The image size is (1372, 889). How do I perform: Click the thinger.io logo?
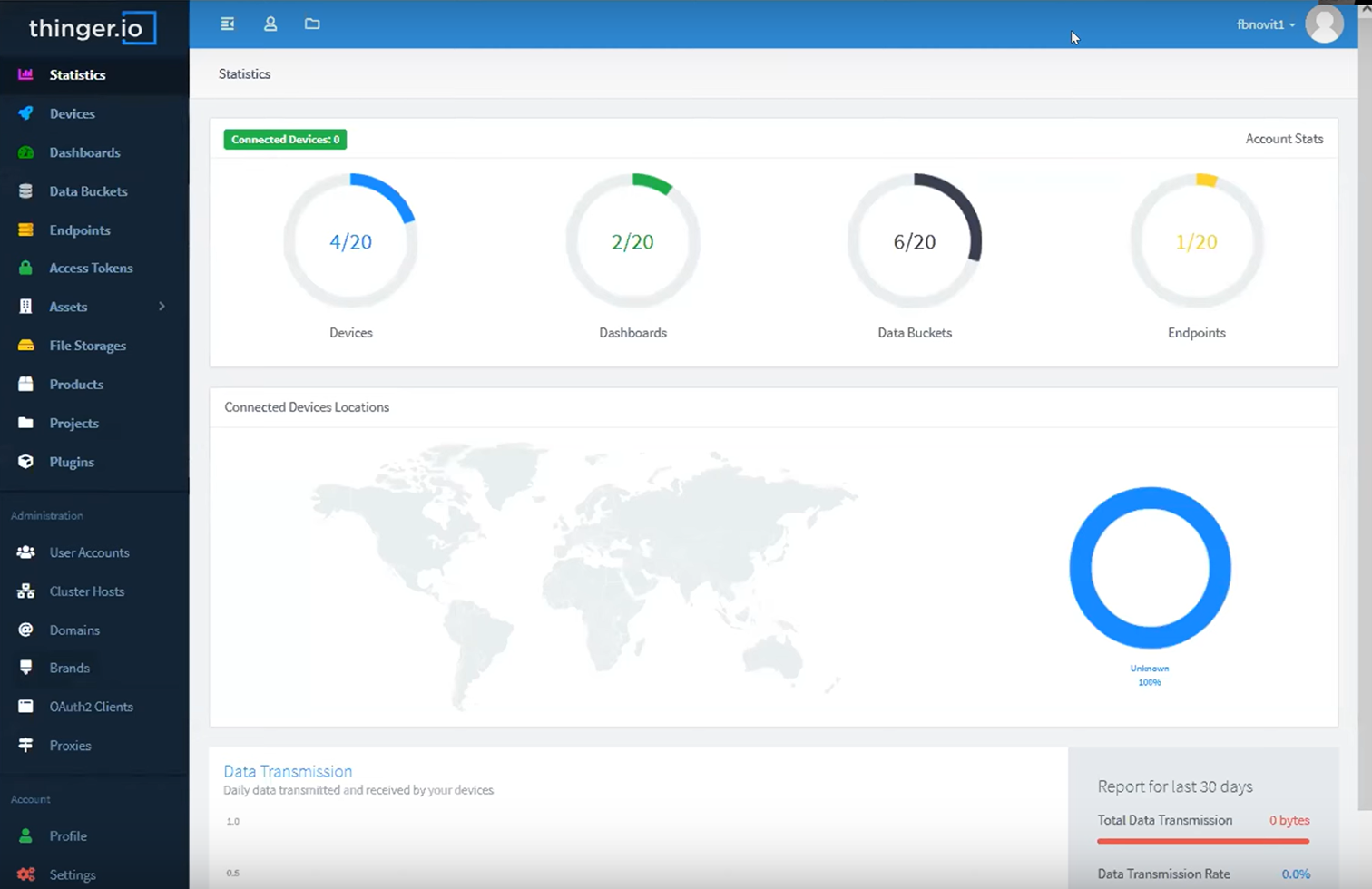pos(93,28)
